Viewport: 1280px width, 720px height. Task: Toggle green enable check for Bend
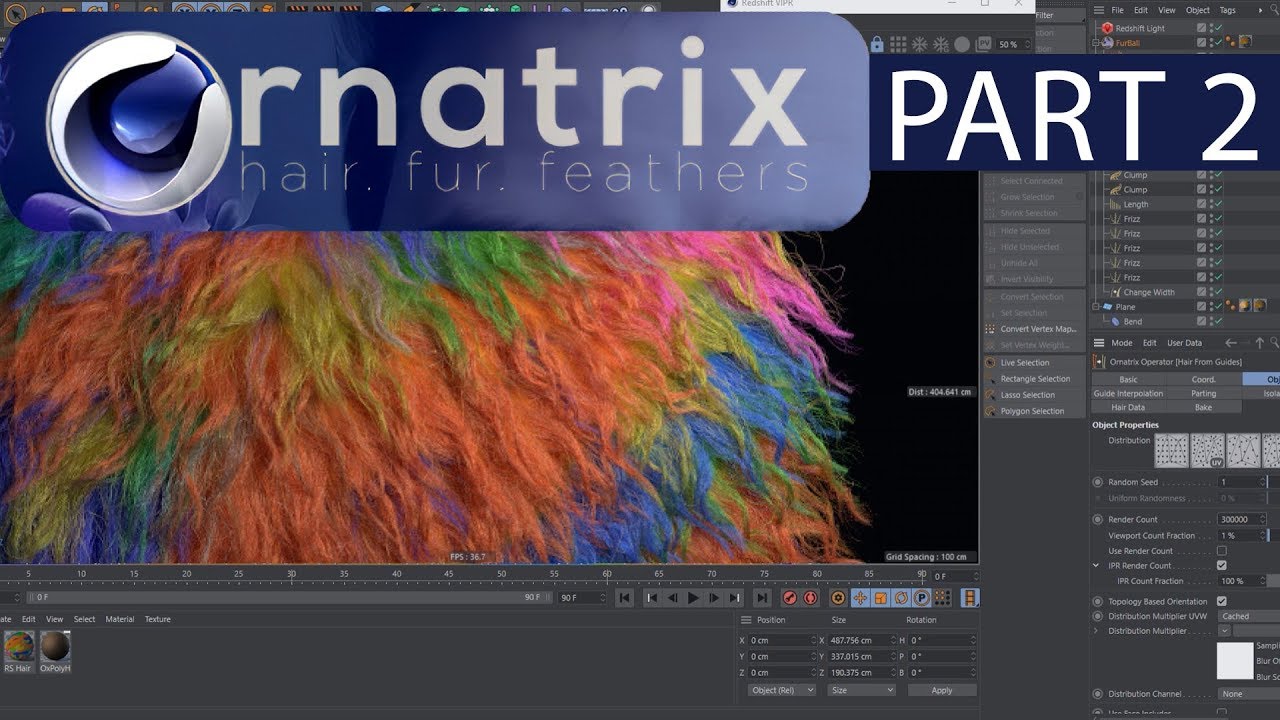[x=1218, y=322]
